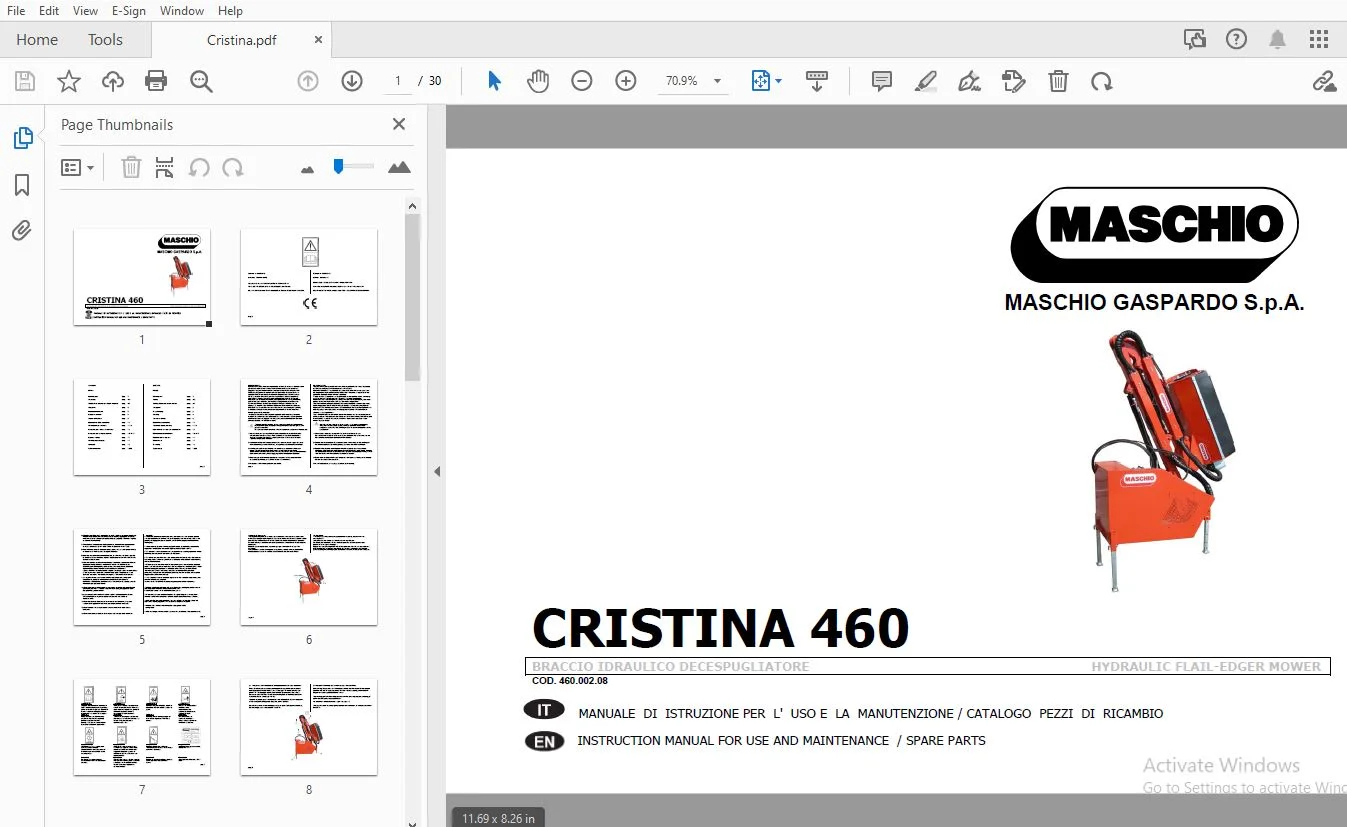Open the File menu
The height and width of the screenshot is (827, 1347).
(16, 11)
